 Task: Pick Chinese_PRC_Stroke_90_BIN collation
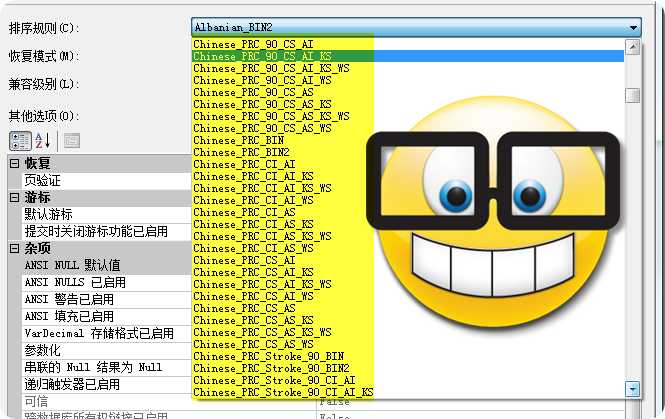(408, 356)
